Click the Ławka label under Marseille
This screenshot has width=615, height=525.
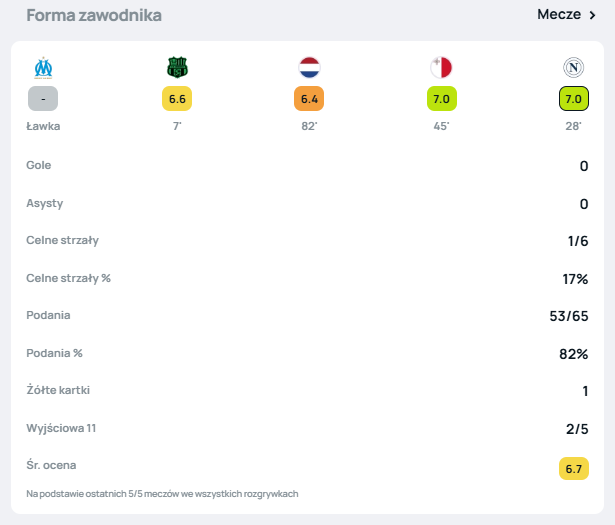[43, 127]
